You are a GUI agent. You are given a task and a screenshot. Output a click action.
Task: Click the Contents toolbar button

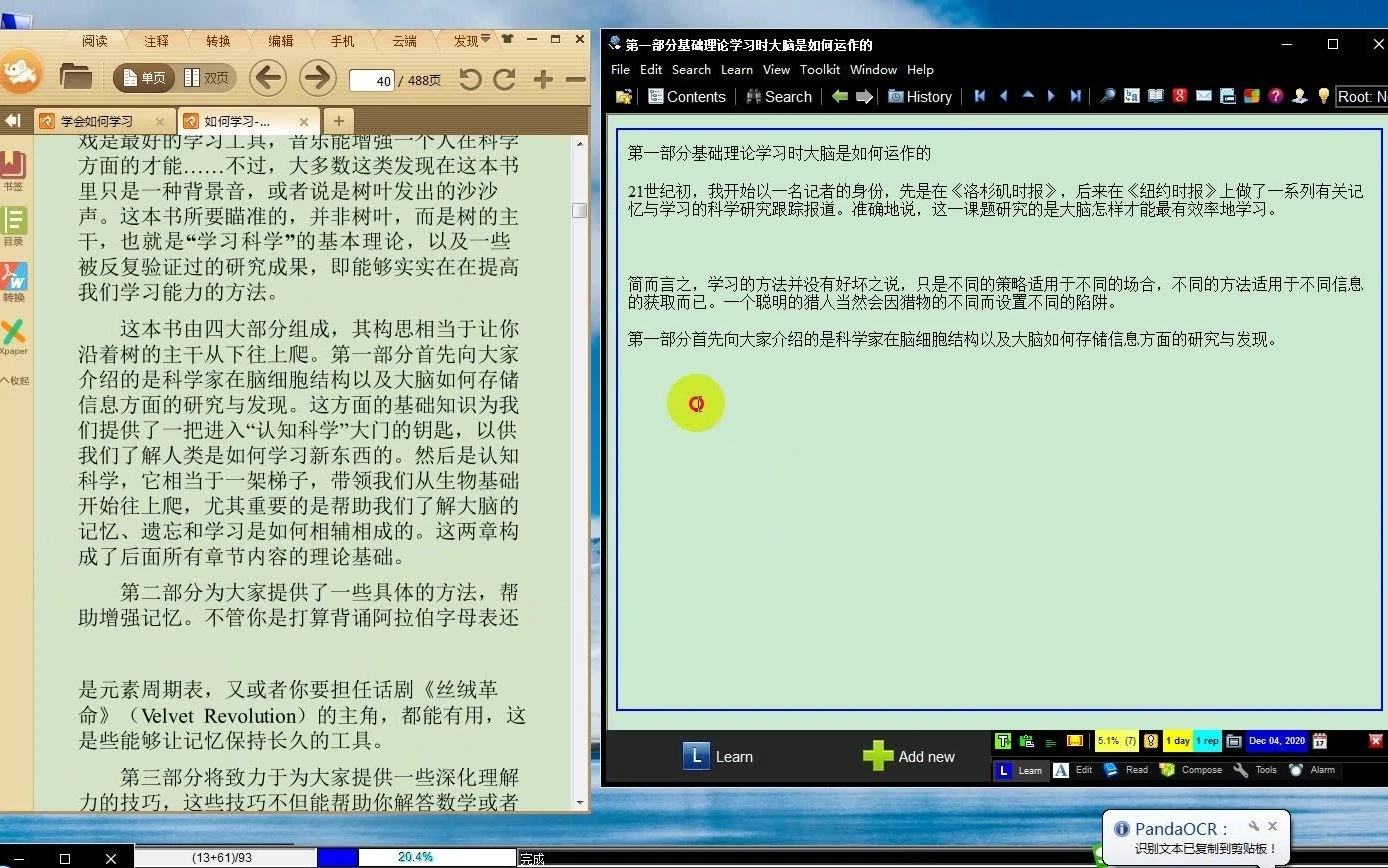click(686, 97)
